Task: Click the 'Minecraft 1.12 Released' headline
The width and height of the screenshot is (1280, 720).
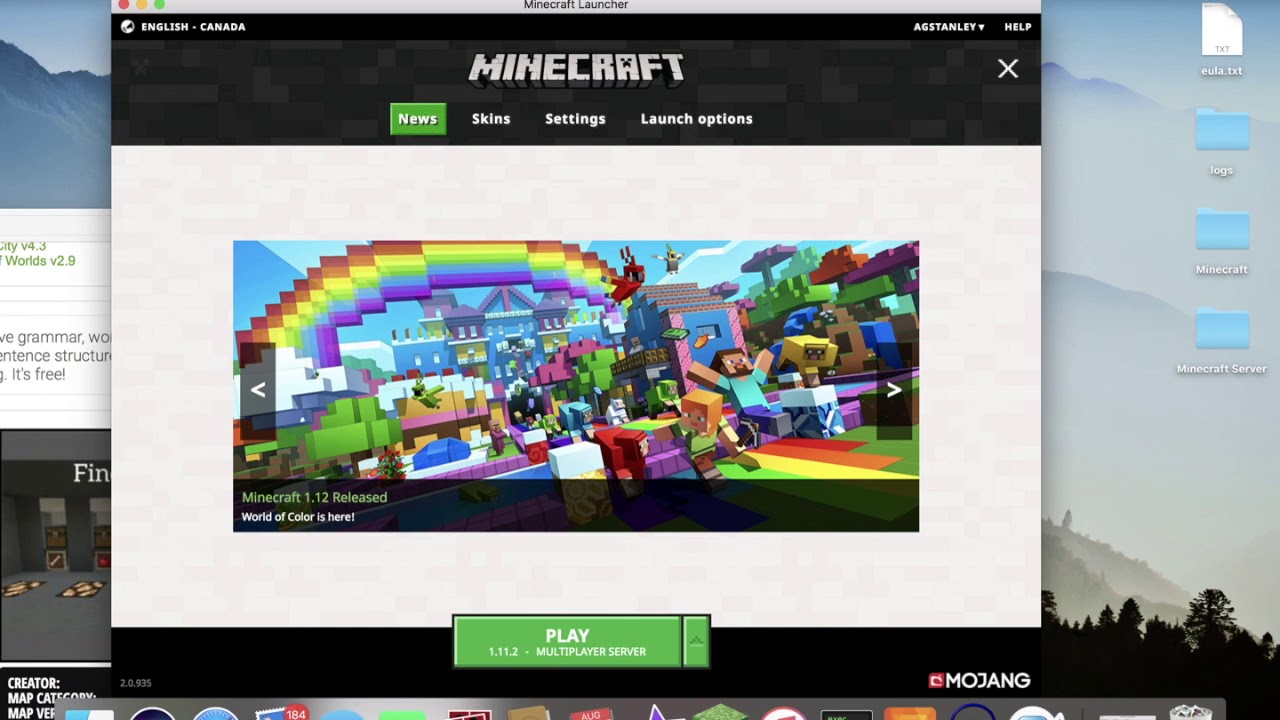Action: click(314, 497)
